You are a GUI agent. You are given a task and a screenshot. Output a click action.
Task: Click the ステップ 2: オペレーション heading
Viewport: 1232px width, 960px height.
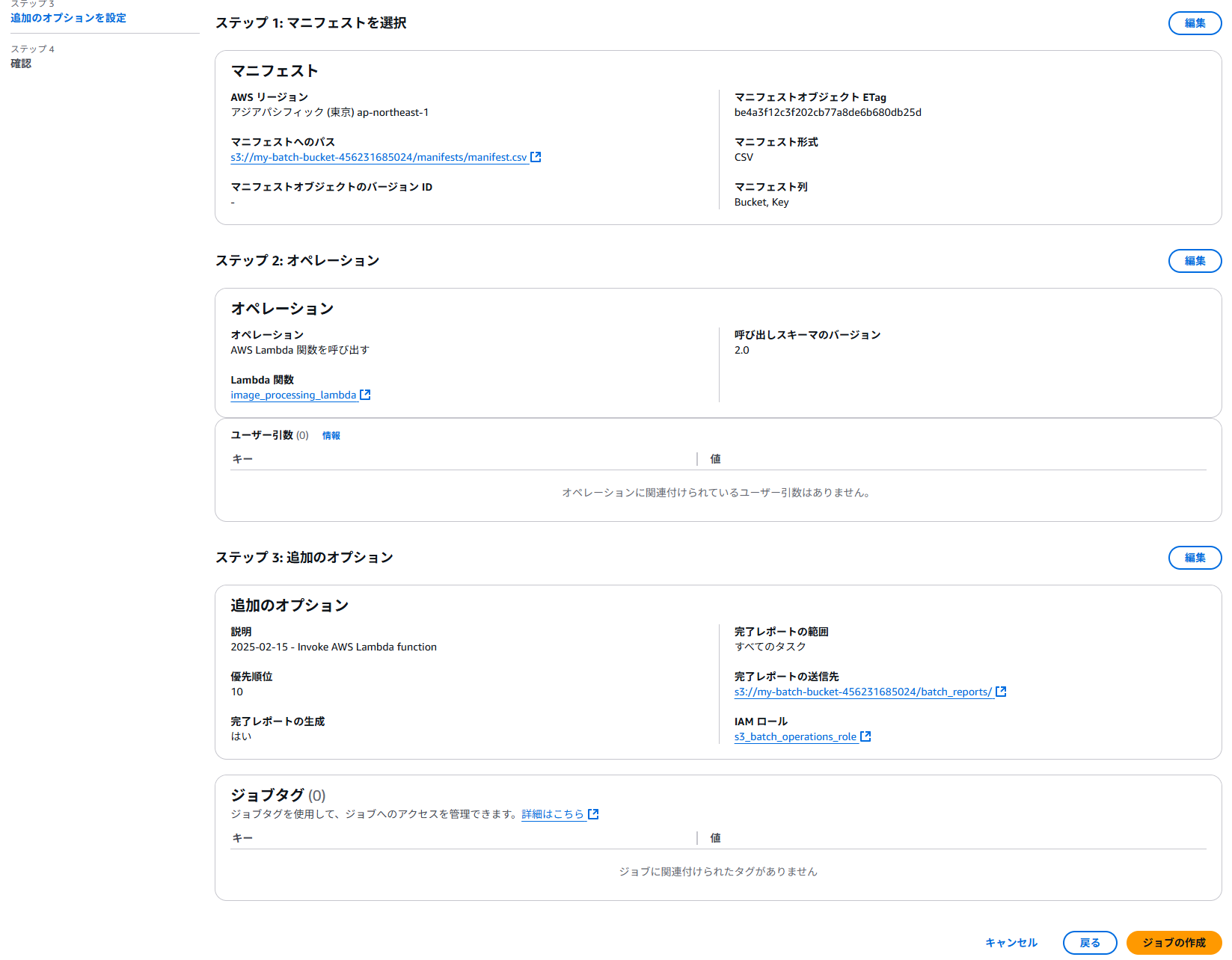pyautogui.click(x=298, y=260)
